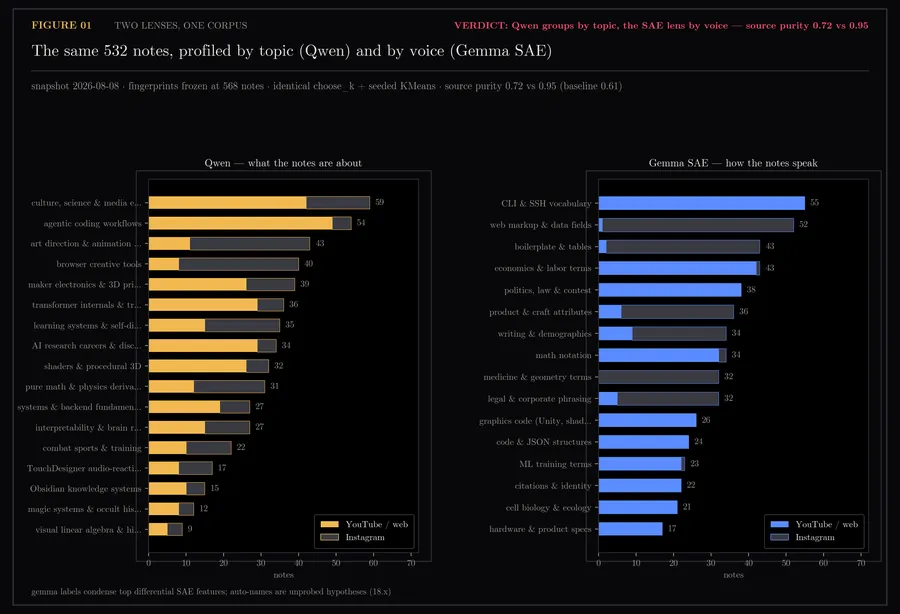
Task: Click the value '52' beside web markup bar
Action: tap(803, 224)
